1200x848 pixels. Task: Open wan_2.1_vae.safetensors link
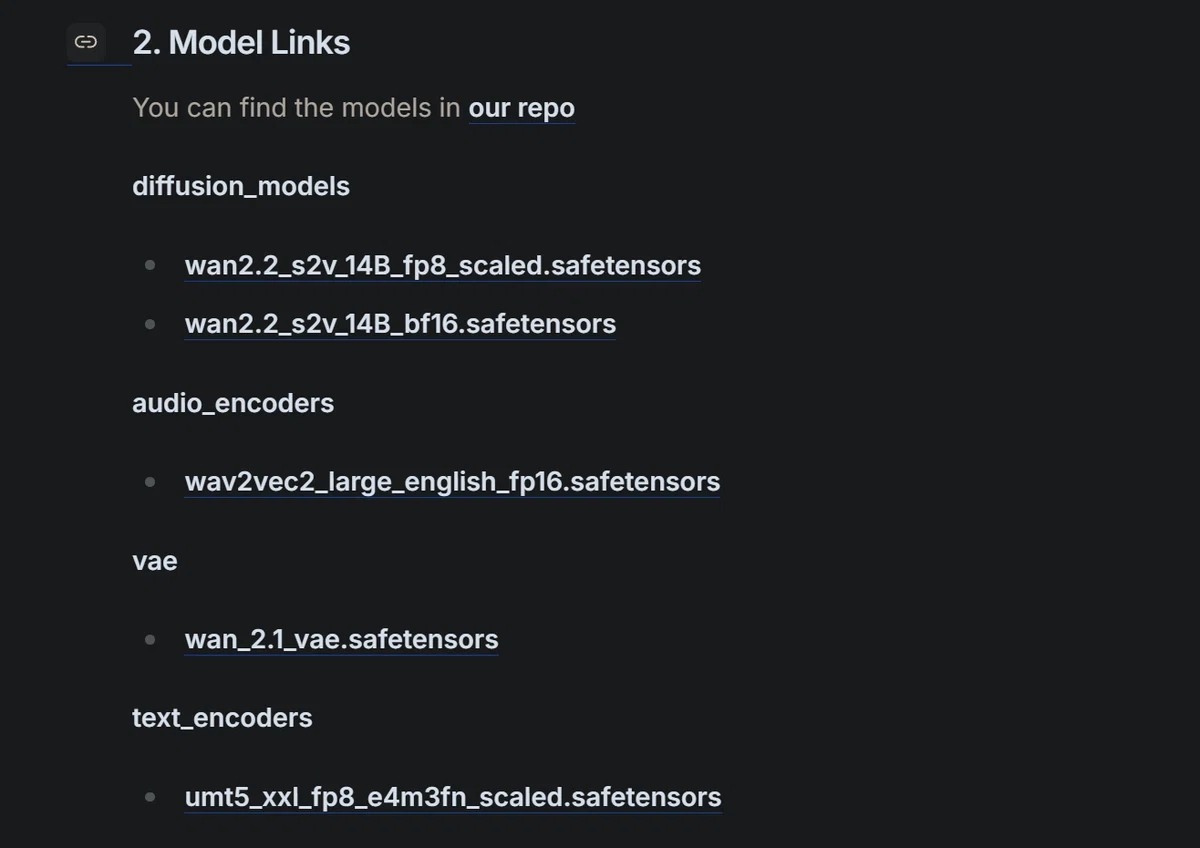coord(341,639)
